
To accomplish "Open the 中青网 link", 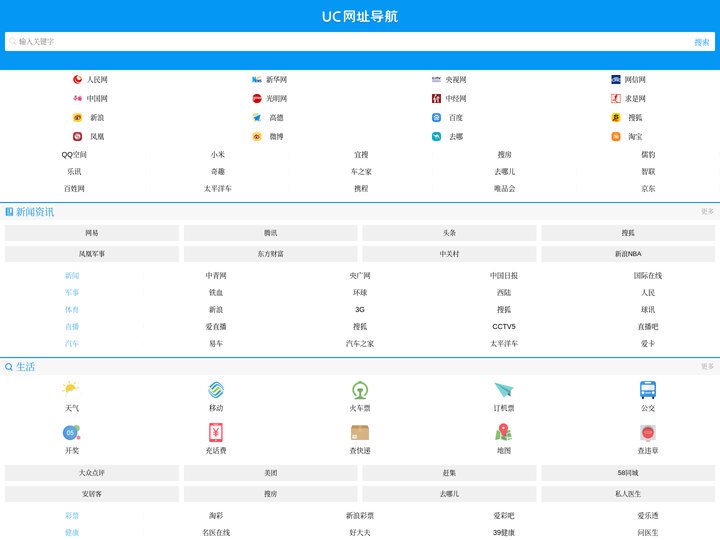I will [x=216, y=276].
